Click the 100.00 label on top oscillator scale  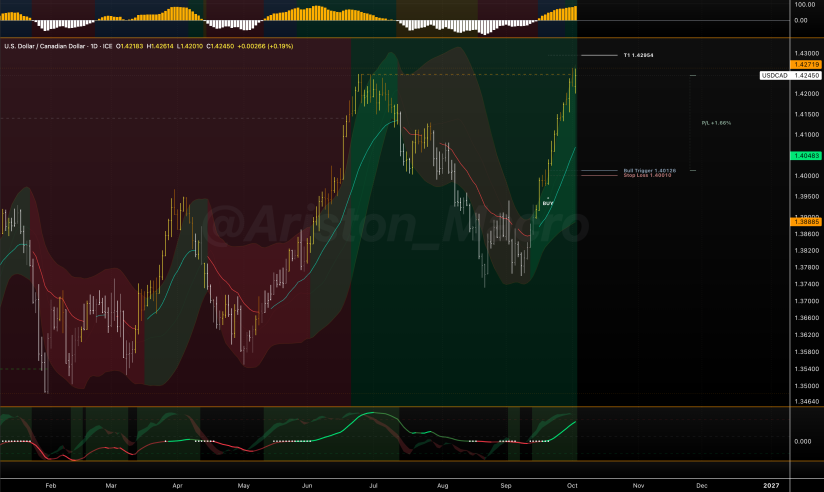[x=805, y=5]
